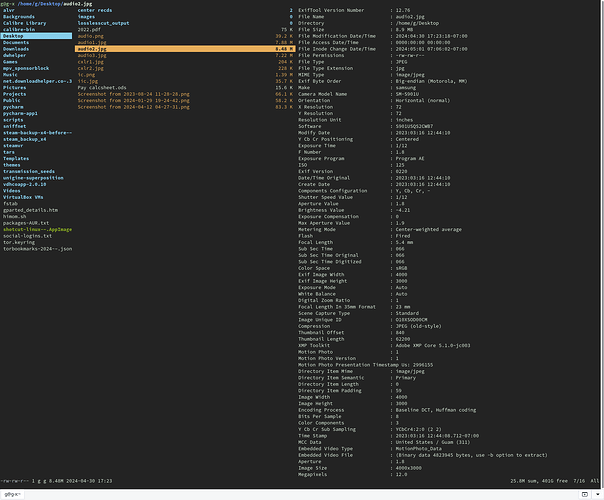Select the sniffnet folder
Image resolution: width=604 pixels, height=500 pixels.
pyautogui.click(x=14, y=126)
